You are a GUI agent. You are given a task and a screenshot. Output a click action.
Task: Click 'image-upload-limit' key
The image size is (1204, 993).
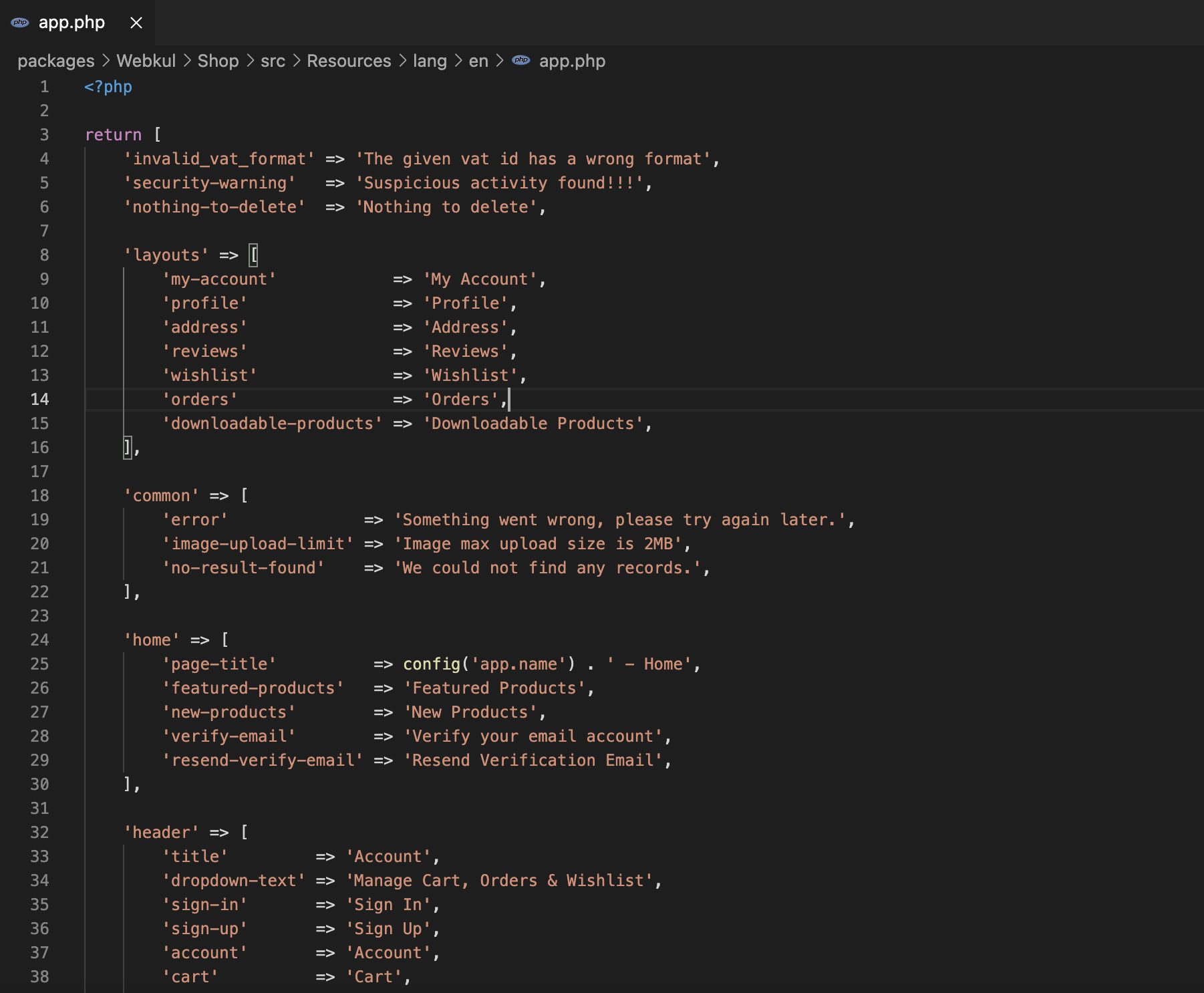coord(258,544)
